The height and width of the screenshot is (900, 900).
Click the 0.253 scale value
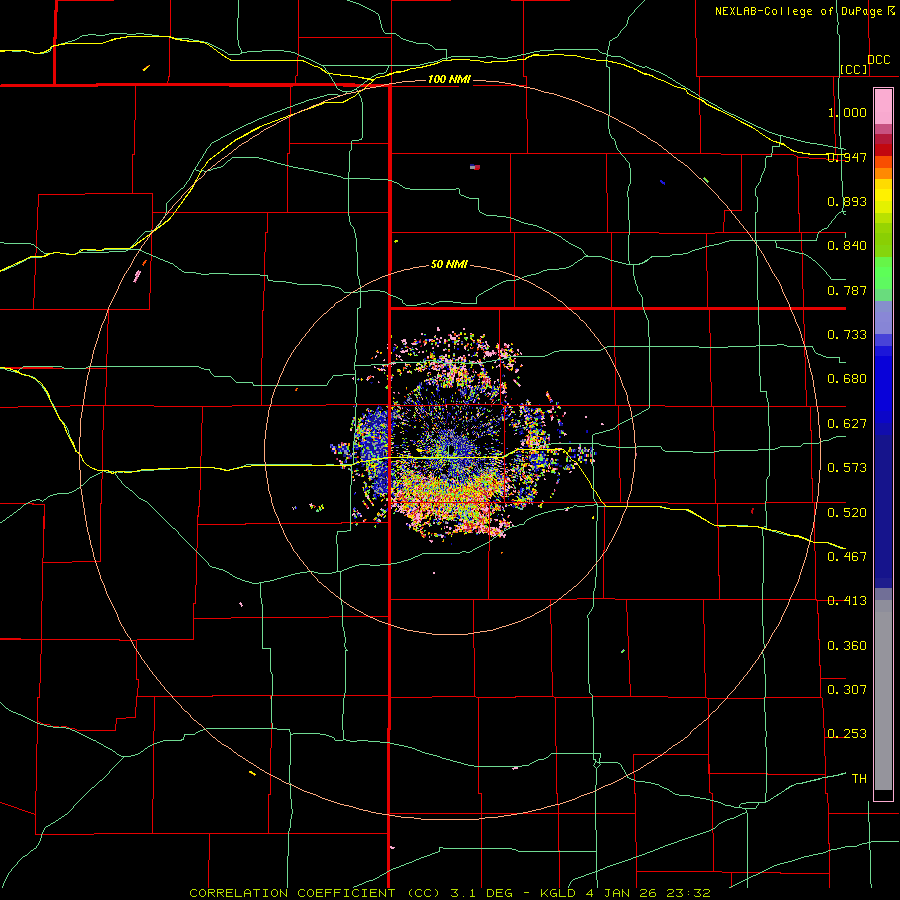click(x=847, y=734)
